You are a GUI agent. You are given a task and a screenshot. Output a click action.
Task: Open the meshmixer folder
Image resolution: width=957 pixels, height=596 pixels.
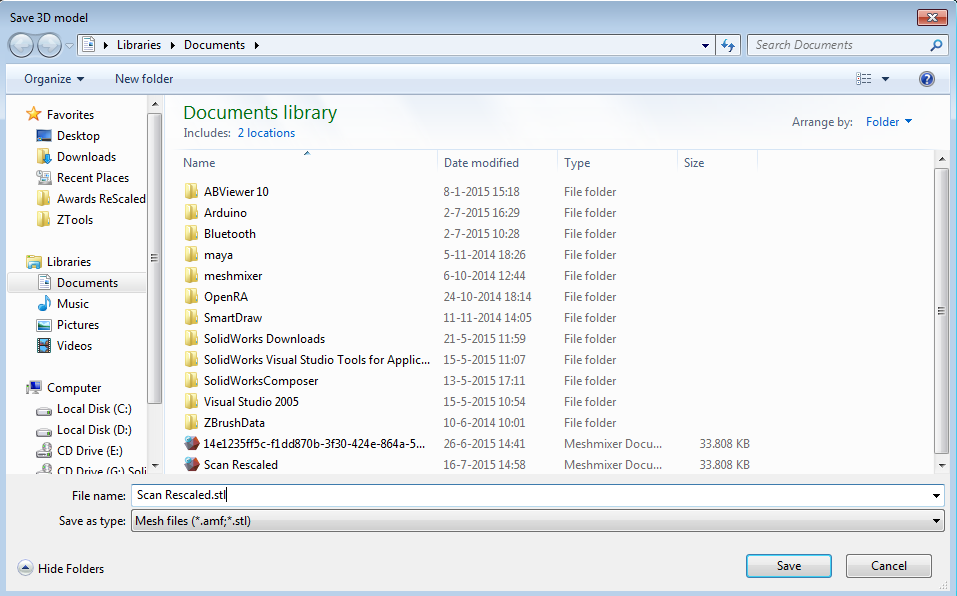[x=232, y=276]
